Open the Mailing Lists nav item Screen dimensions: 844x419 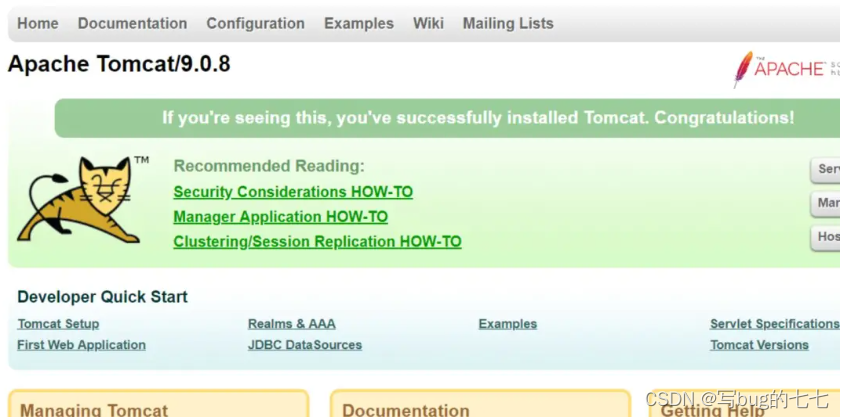(508, 24)
